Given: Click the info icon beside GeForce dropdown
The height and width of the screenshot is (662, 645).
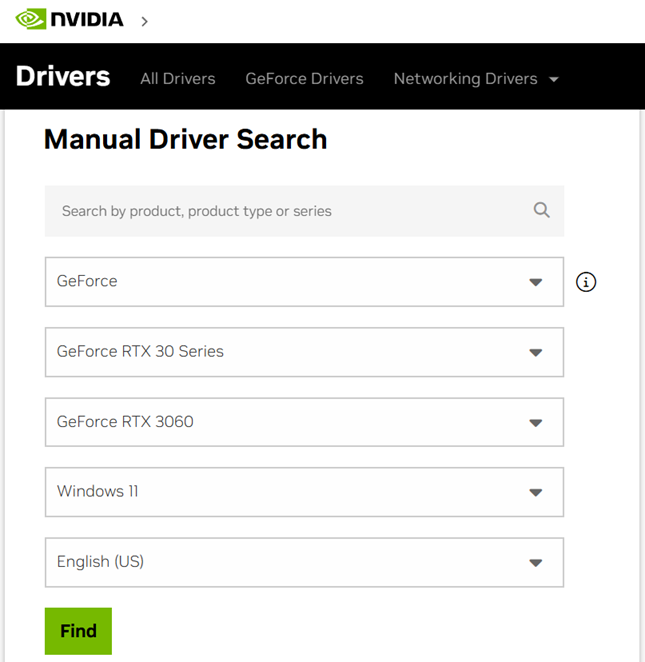Looking at the screenshot, I should [586, 282].
